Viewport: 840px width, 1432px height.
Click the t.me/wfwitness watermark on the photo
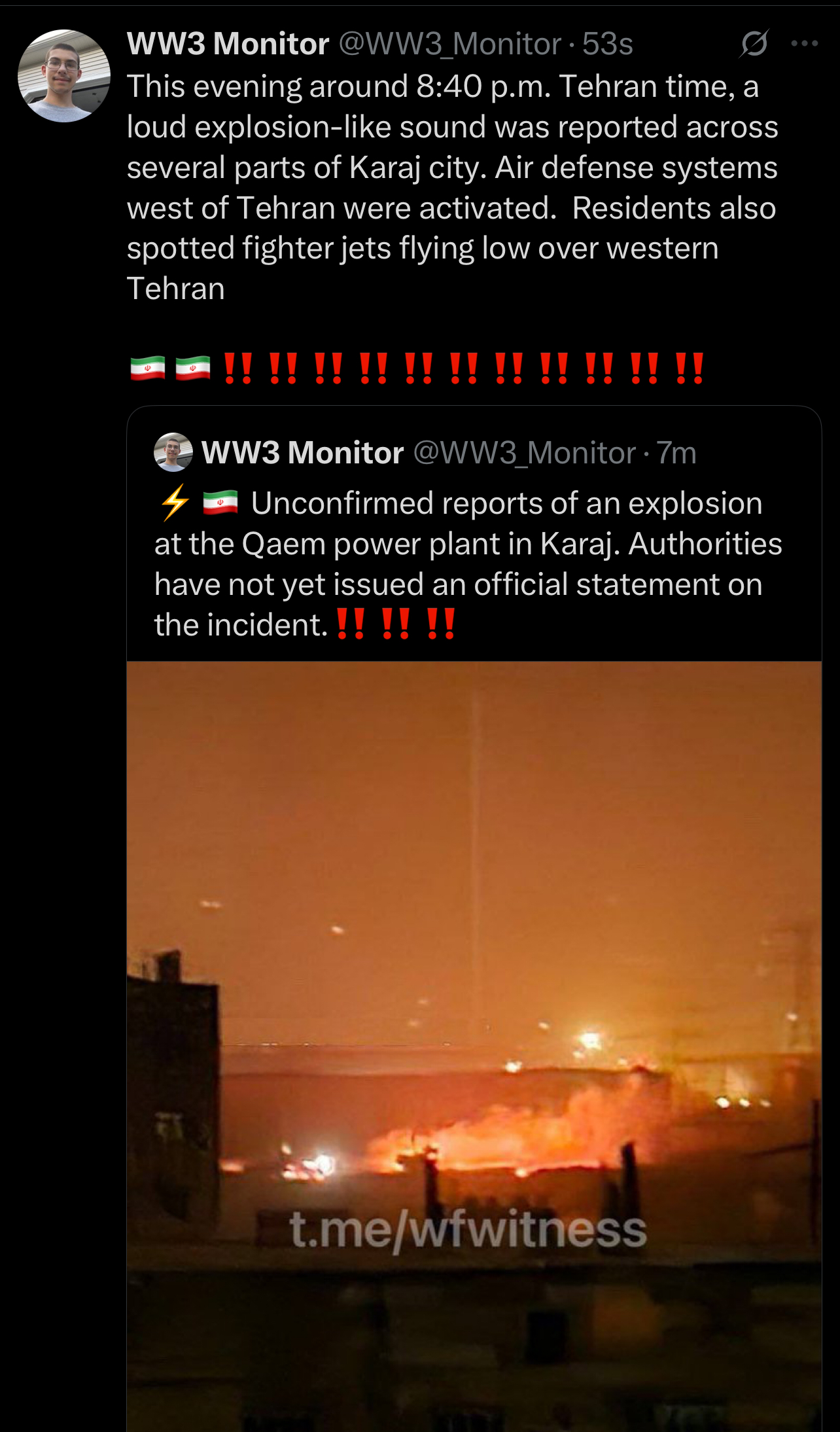point(468,1230)
